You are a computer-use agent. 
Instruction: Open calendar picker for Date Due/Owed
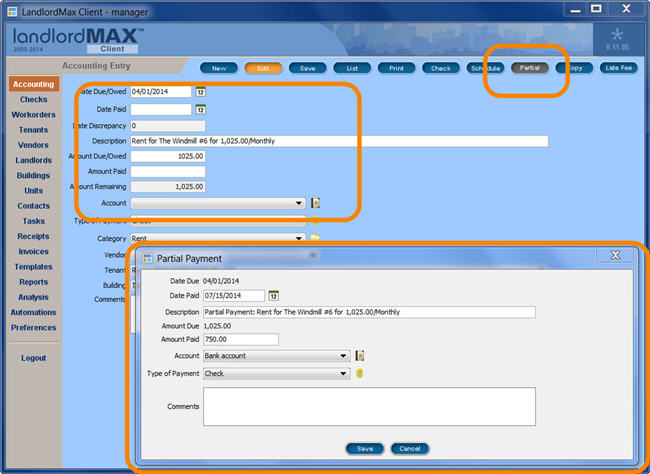click(x=201, y=92)
